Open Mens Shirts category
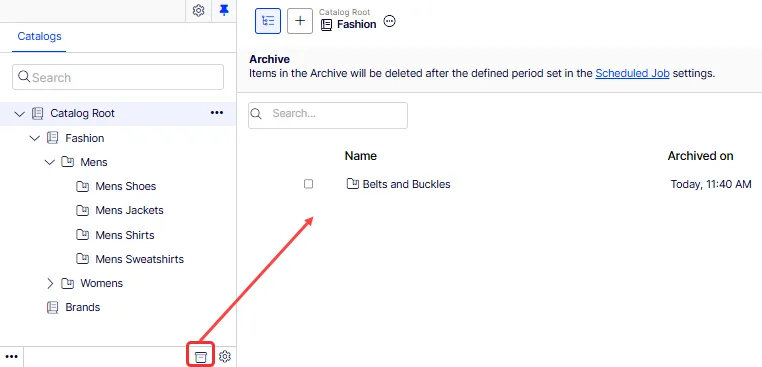This screenshot has height=367, width=762. [125, 235]
